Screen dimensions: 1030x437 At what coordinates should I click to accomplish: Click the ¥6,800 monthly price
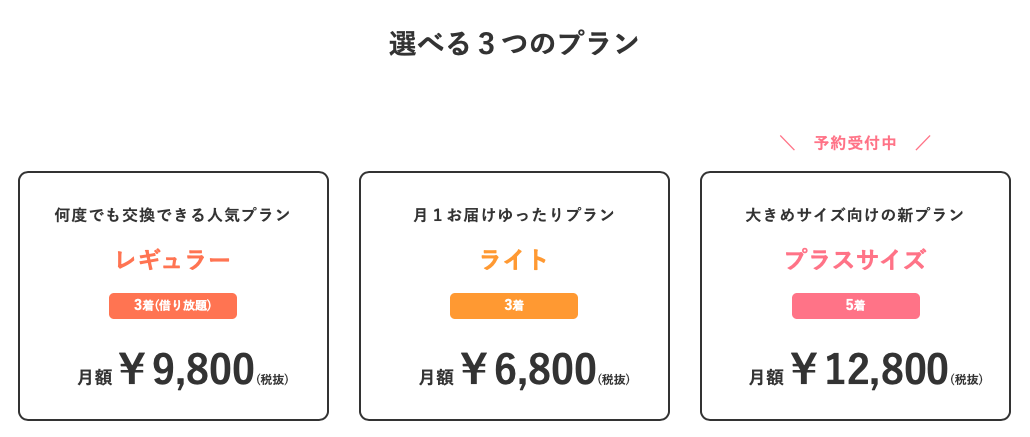(x=528, y=369)
